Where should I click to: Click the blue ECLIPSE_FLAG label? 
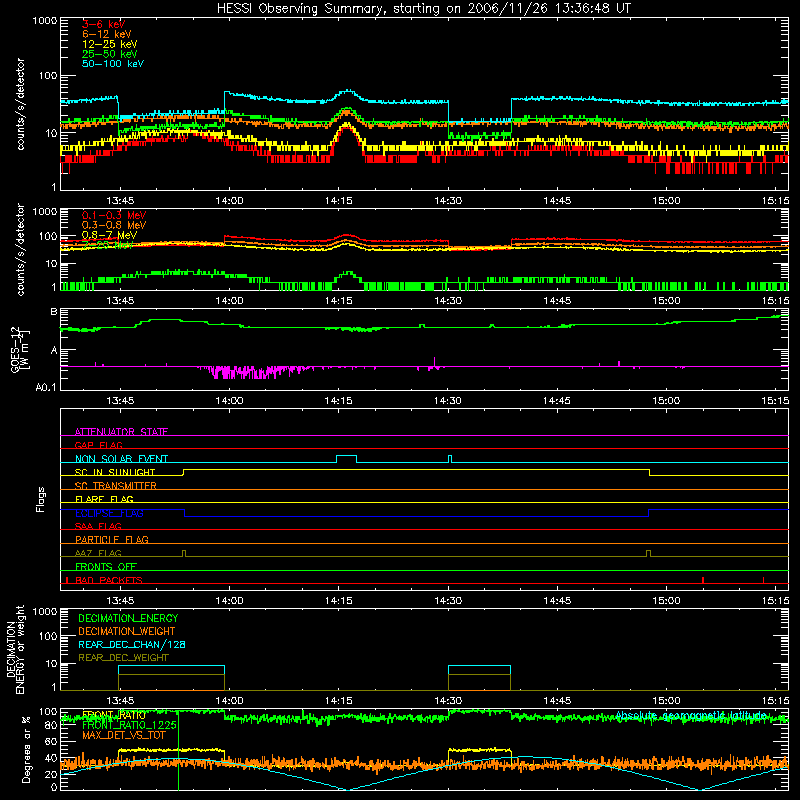(x=109, y=513)
